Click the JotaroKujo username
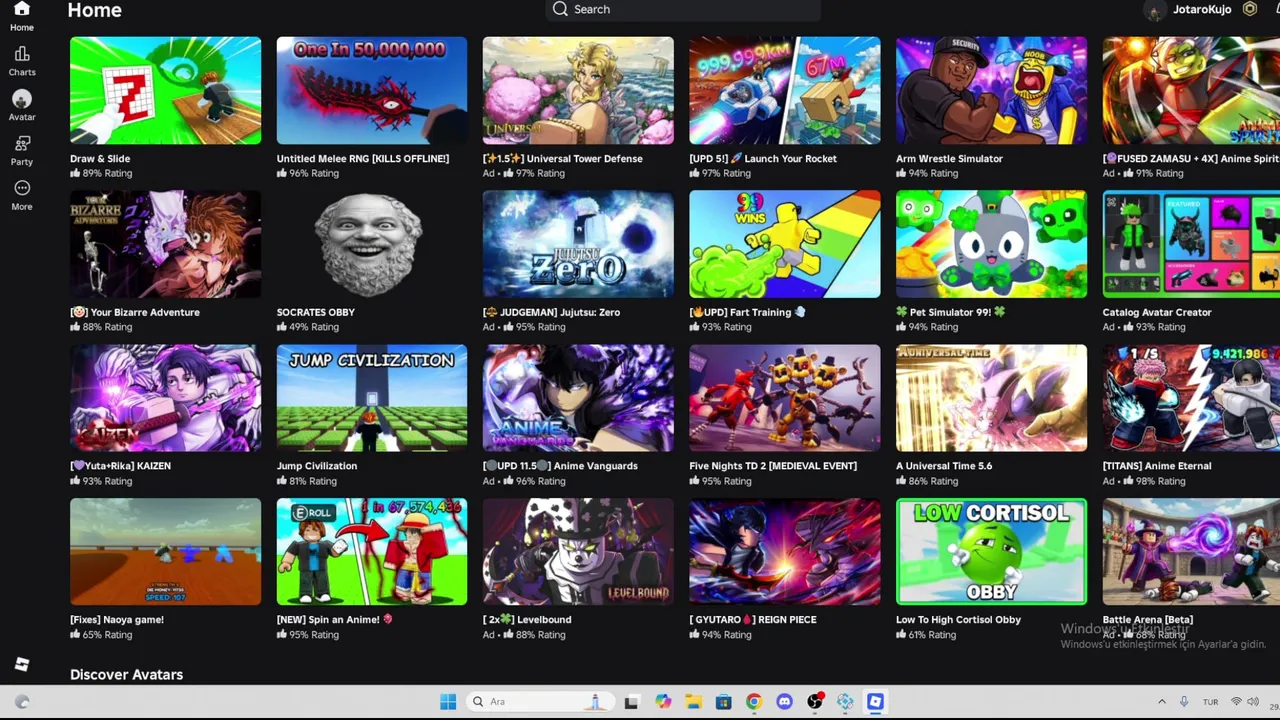The height and width of the screenshot is (720, 1280). click(1202, 9)
